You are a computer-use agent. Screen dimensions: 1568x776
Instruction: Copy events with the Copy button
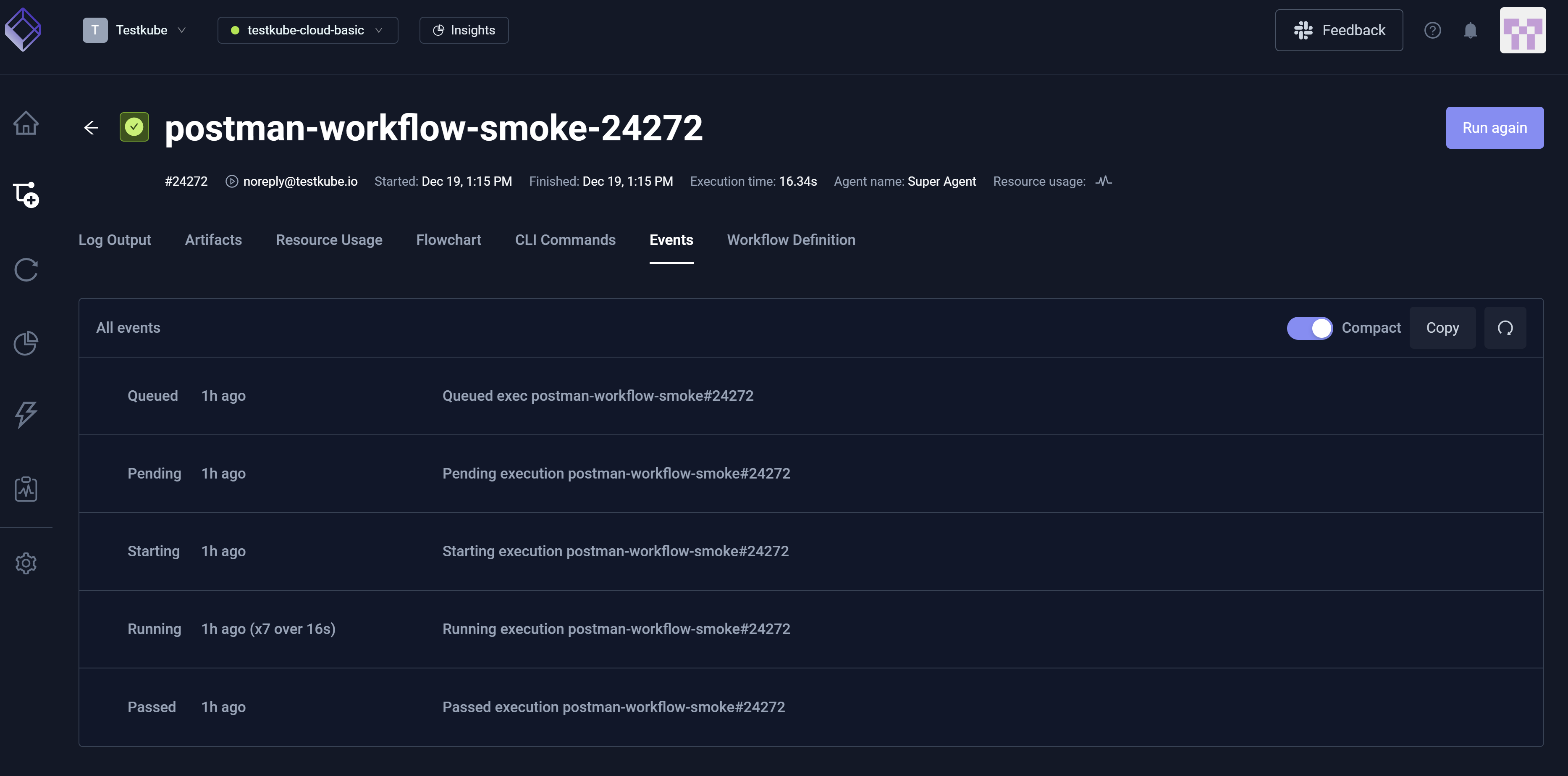point(1442,328)
